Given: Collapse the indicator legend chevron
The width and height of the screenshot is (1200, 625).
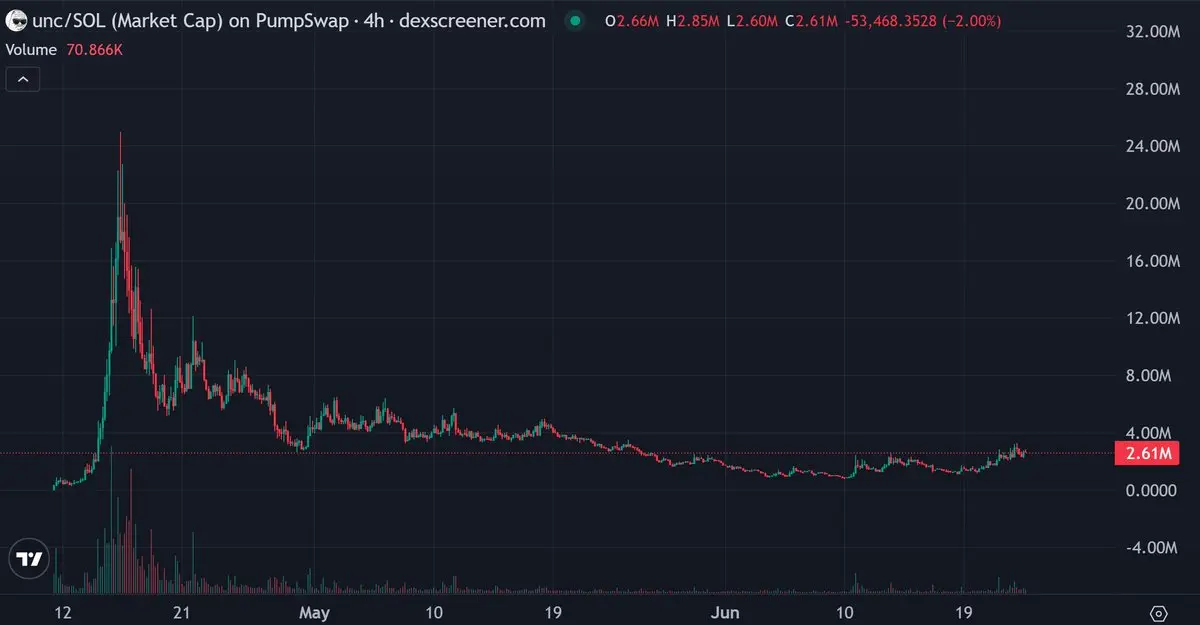Looking at the screenshot, I should (x=23, y=79).
